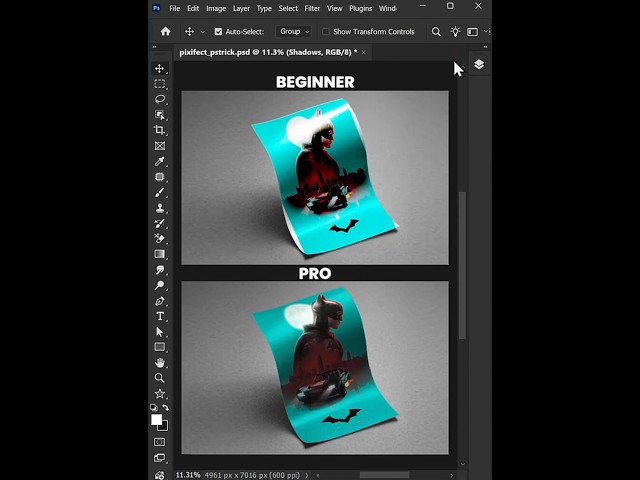Screen dimensions: 640x480
Task: Close the pixifect_pstrick.psd document tab
Action: pos(364,52)
